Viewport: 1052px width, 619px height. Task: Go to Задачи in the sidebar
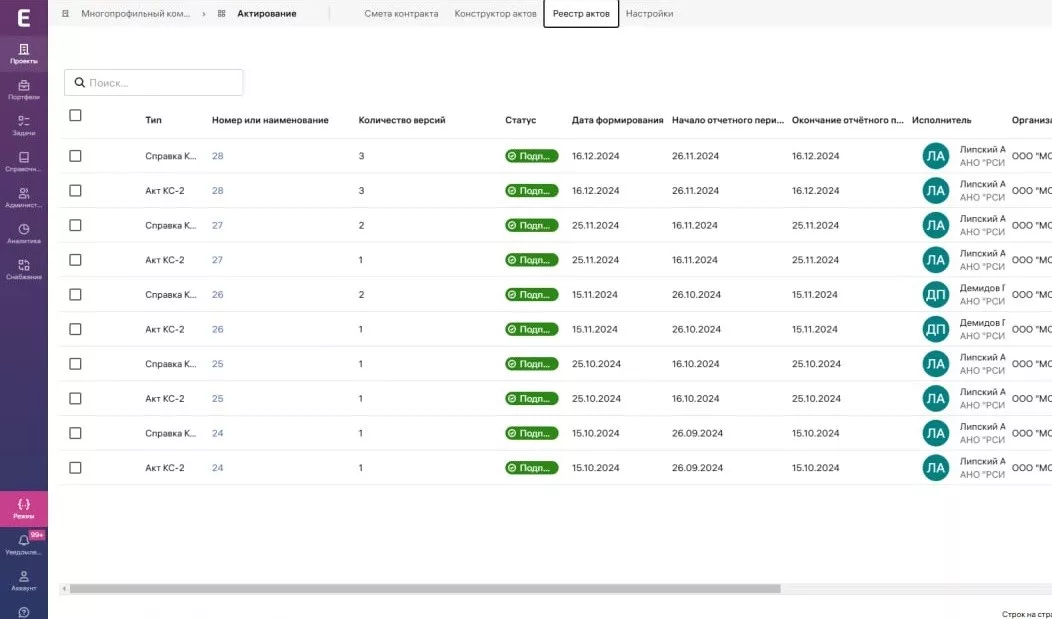point(24,125)
